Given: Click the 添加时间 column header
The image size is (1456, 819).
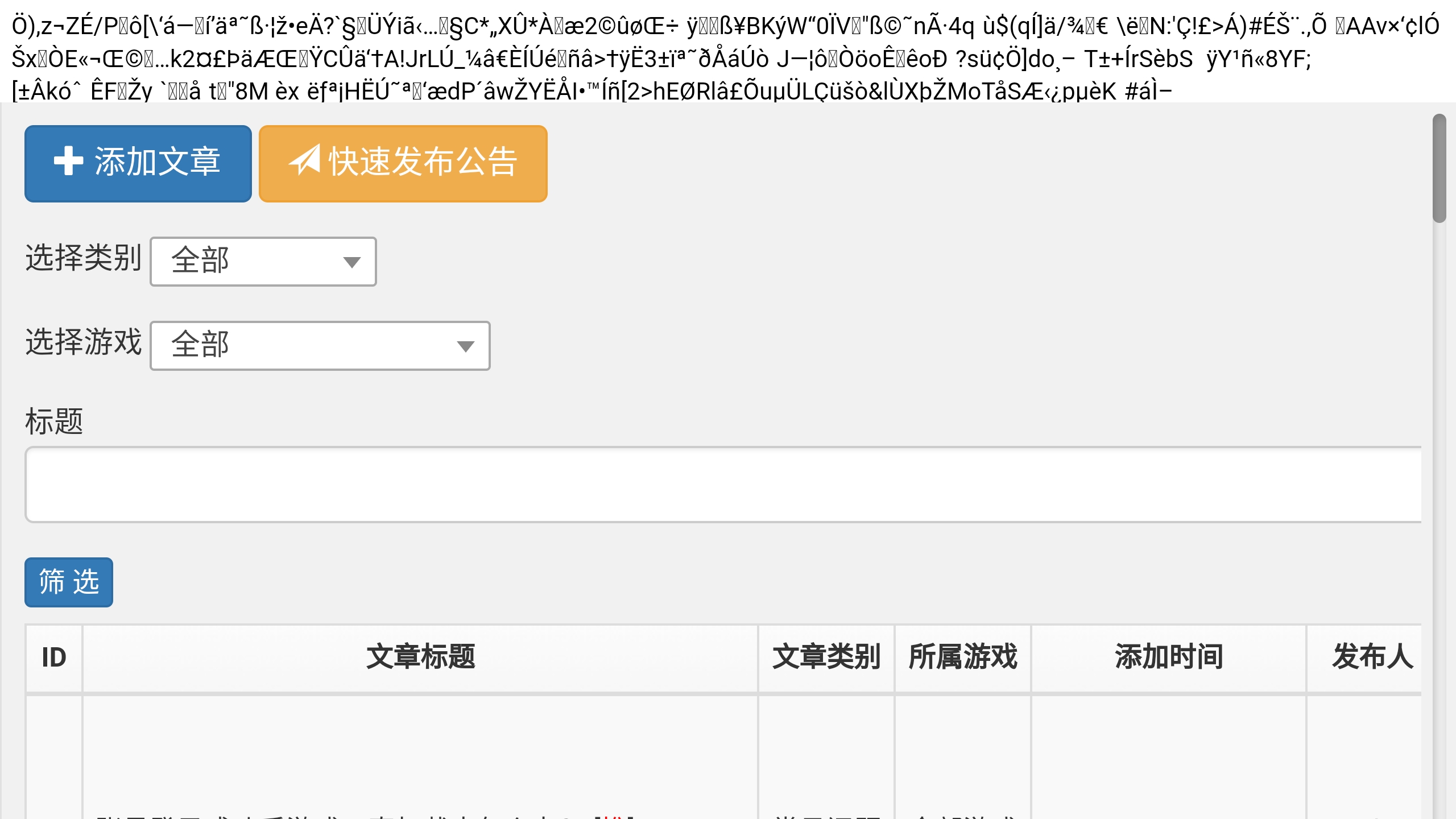Looking at the screenshot, I should [x=1169, y=658].
